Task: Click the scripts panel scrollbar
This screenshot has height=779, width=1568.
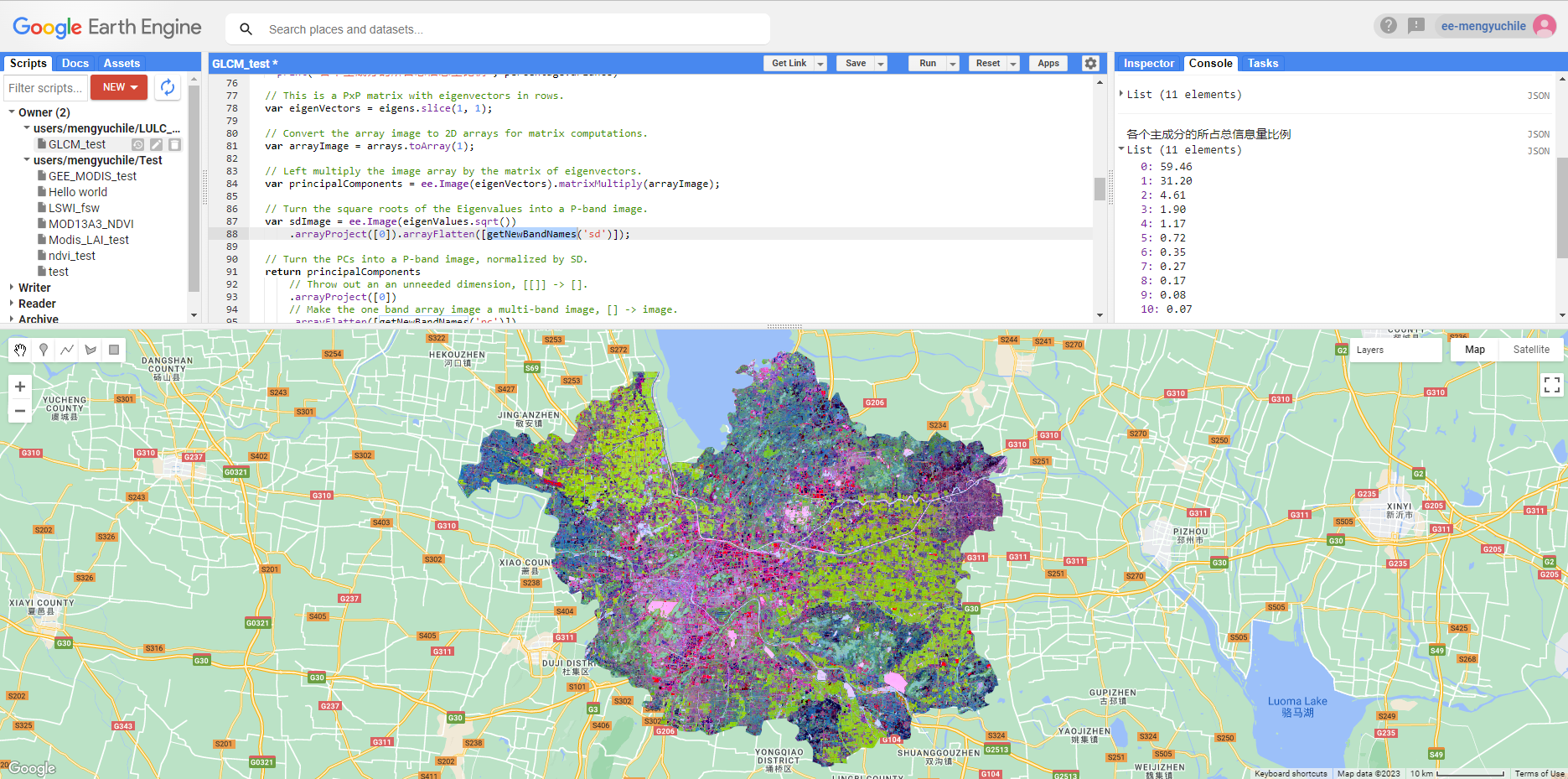Action: point(194,188)
